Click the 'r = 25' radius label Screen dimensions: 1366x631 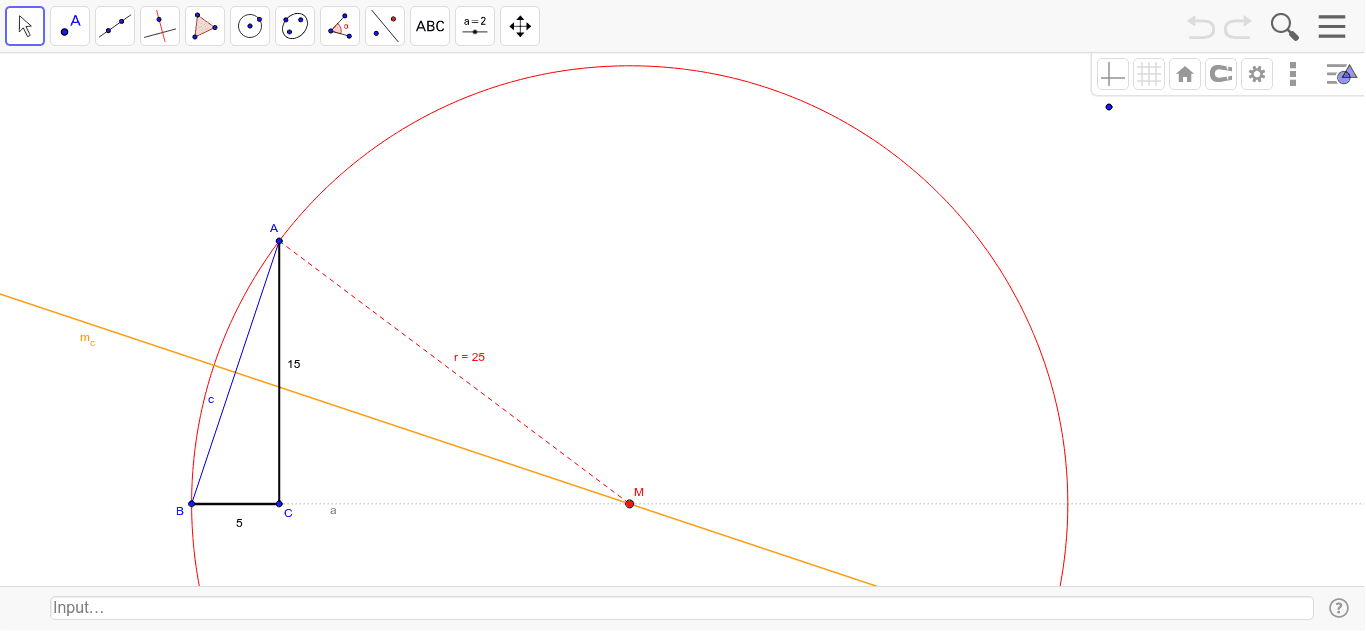point(469,357)
